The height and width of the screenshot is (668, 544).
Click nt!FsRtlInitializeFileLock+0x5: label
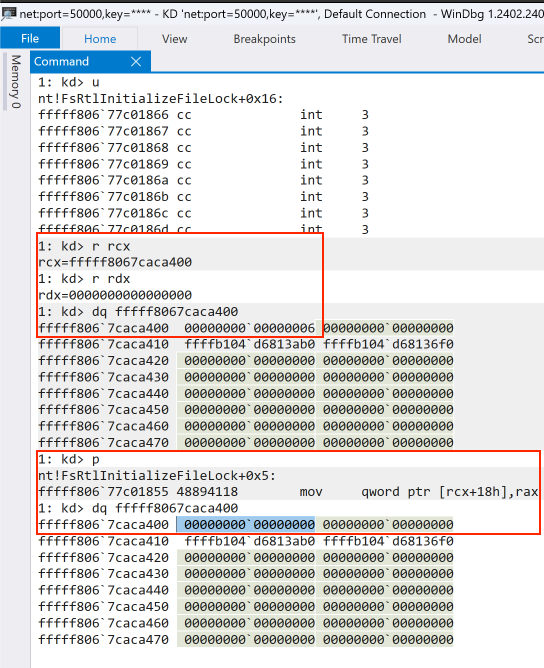pos(157,475)
